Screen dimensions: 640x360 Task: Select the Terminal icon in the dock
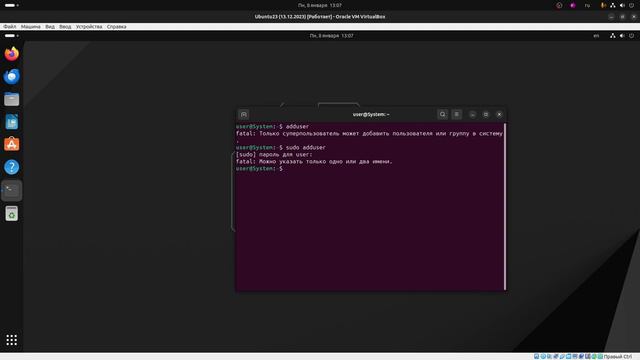point(11,190)
